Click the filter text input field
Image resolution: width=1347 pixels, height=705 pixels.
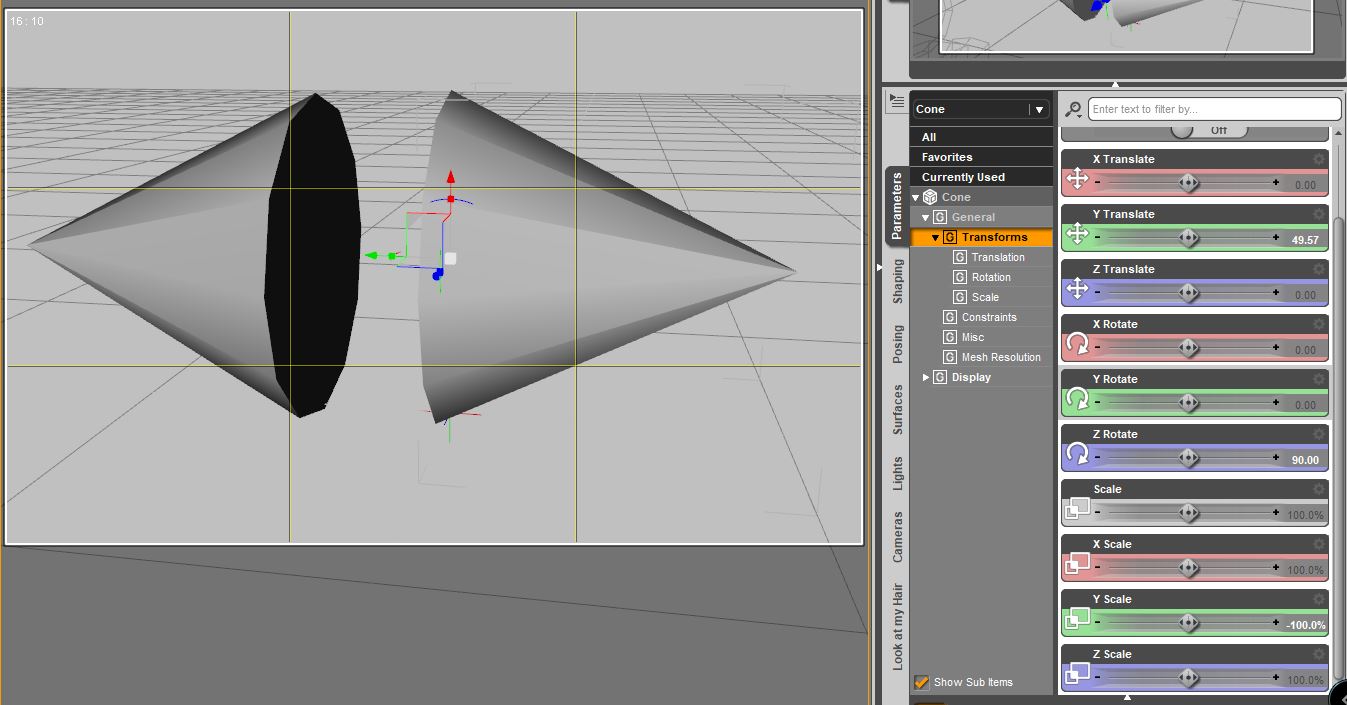(x=1214, y=109)
